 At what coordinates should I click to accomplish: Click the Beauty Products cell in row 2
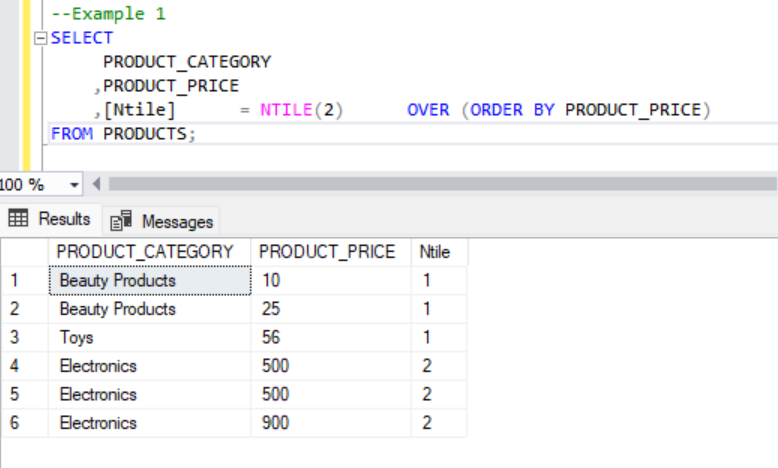[x=148, y=309]
